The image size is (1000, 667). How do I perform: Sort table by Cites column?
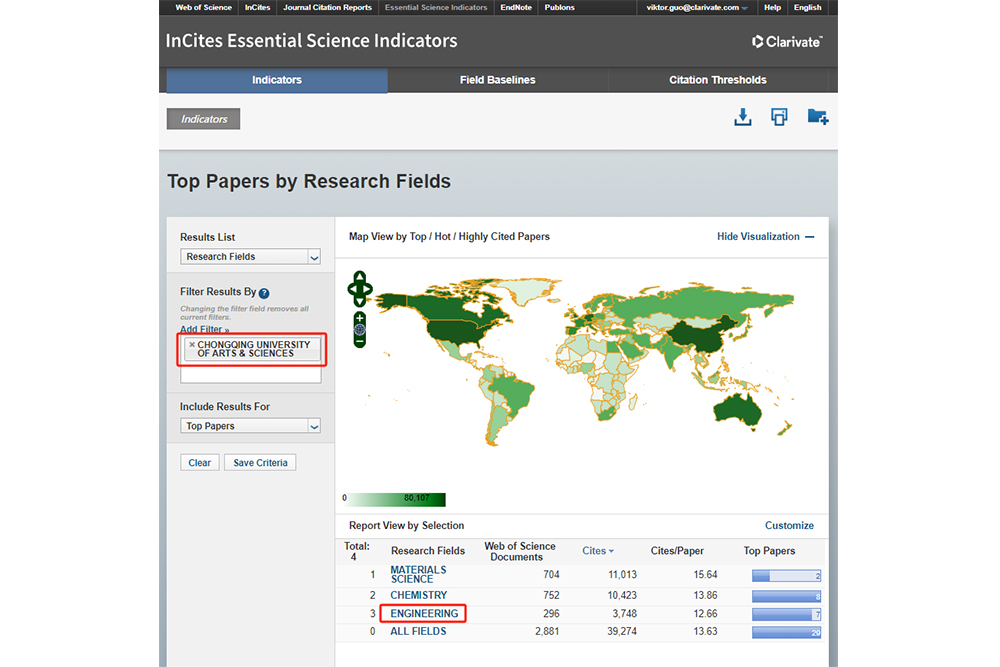[597, 551]
